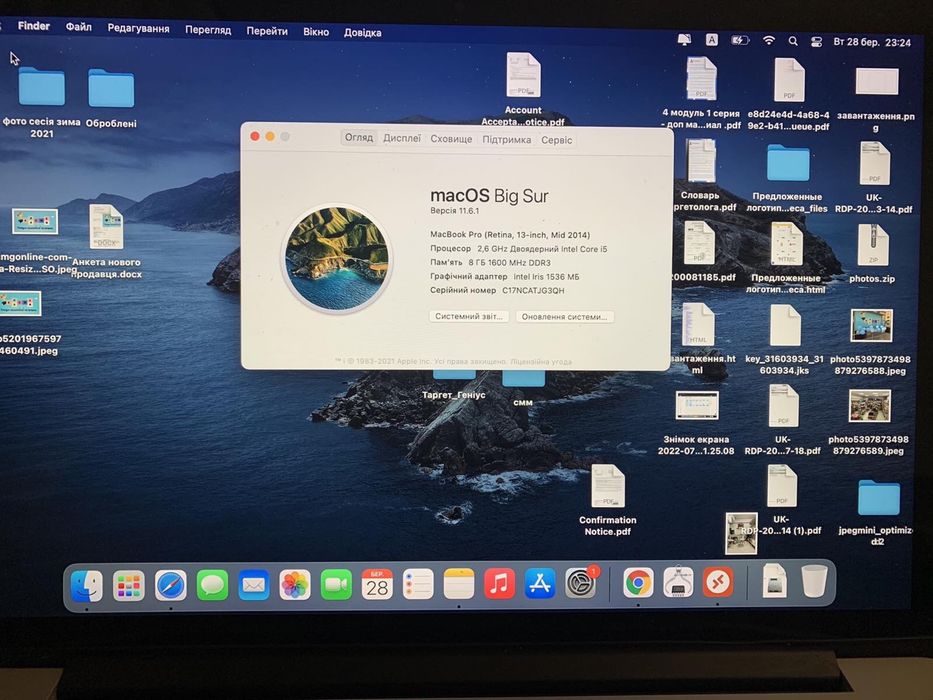Image resolution: width=933 pixels, height=700 pixels.
Task: Select the Оброблені folder on desktop
Action: click(111, 89)
